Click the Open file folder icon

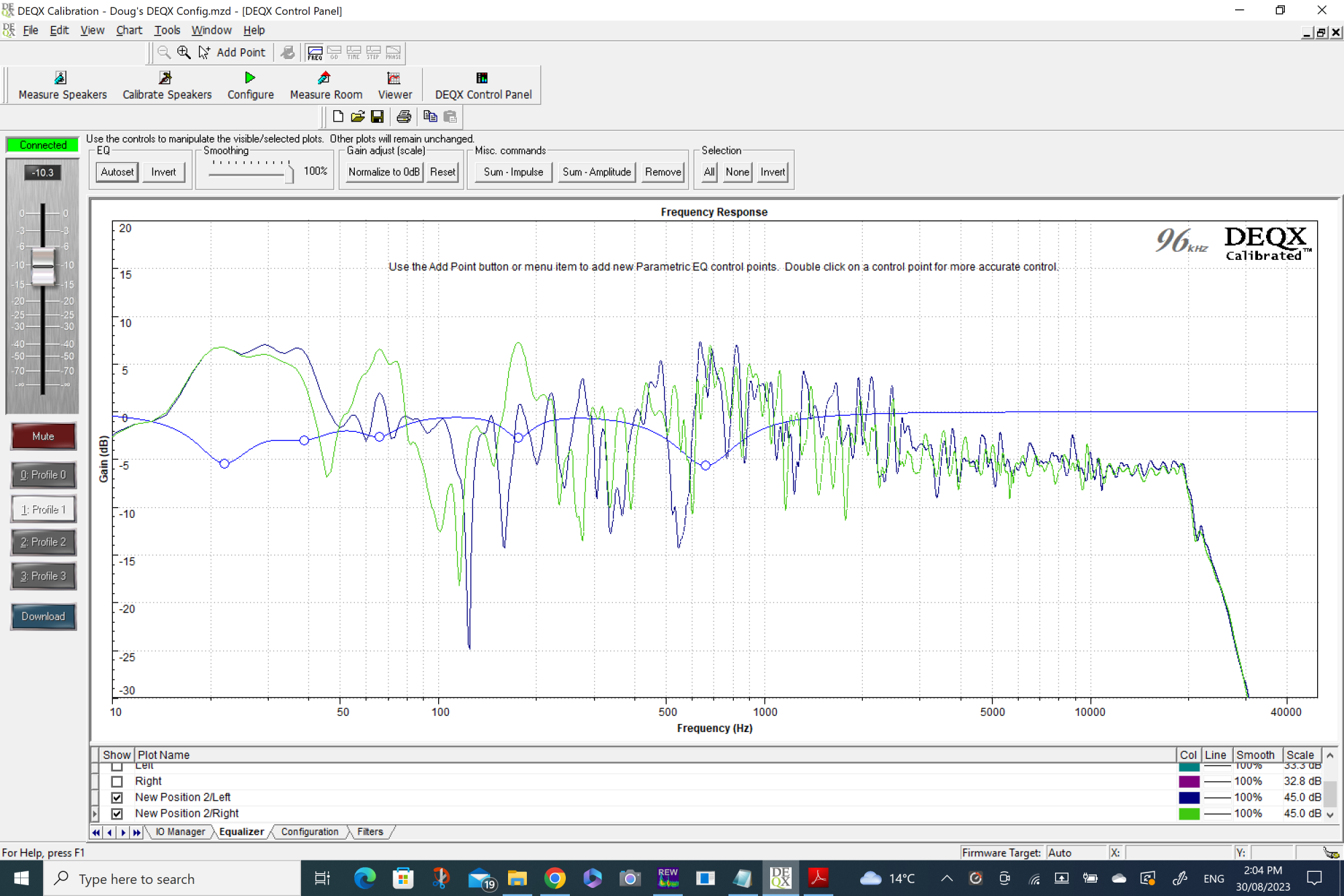[358, 117]
